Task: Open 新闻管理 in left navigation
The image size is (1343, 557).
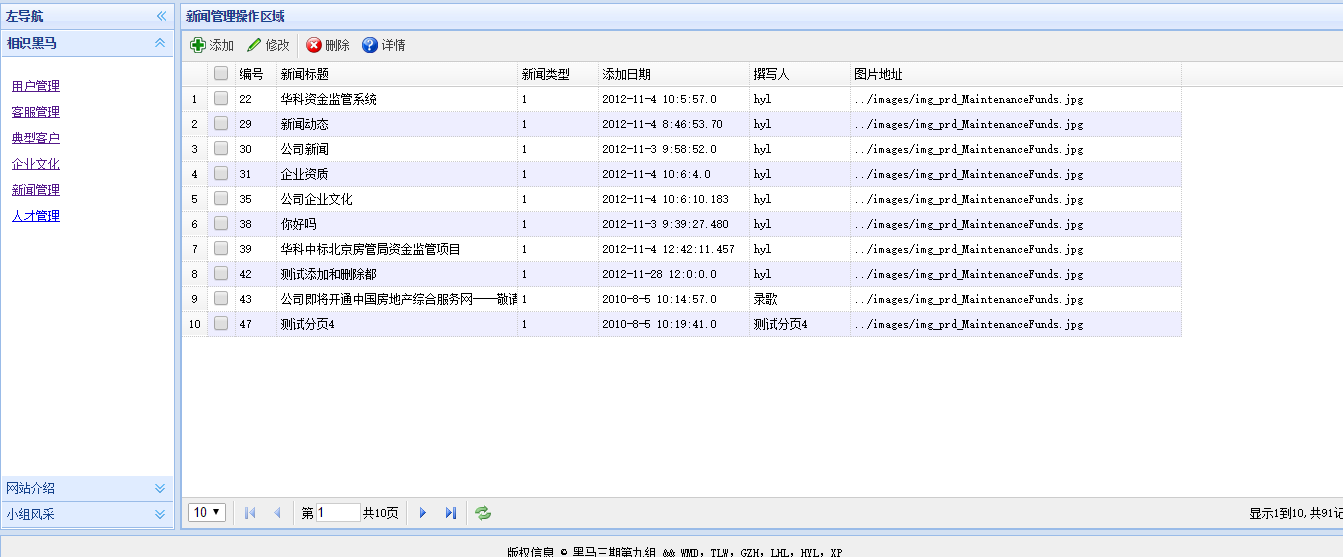Action: pos(36,190)
